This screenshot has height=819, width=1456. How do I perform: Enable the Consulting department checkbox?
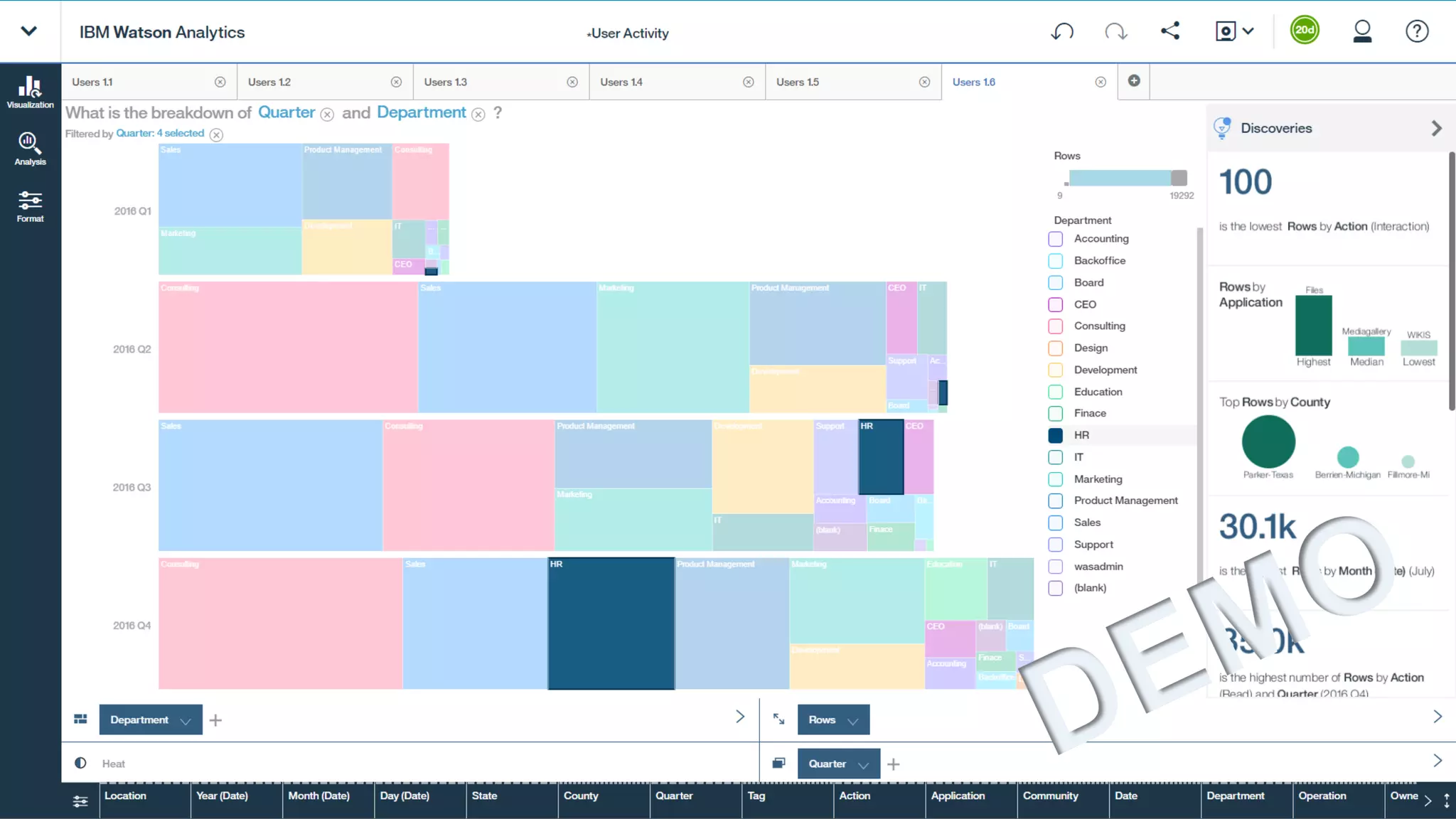(x=1056, y=326)
